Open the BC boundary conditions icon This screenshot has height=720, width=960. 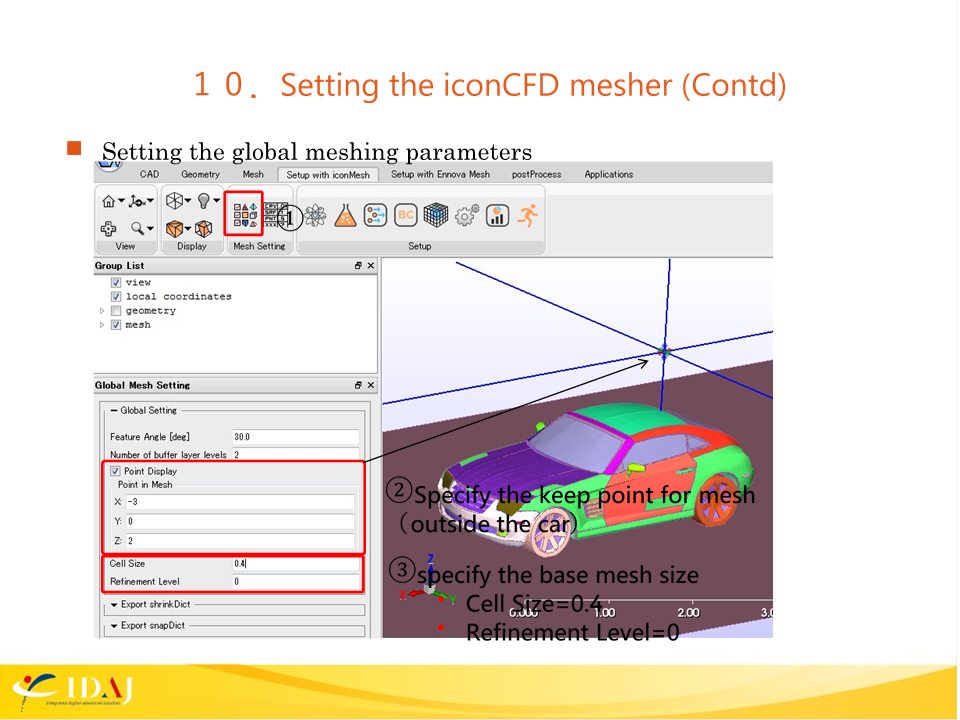(406, 215)
